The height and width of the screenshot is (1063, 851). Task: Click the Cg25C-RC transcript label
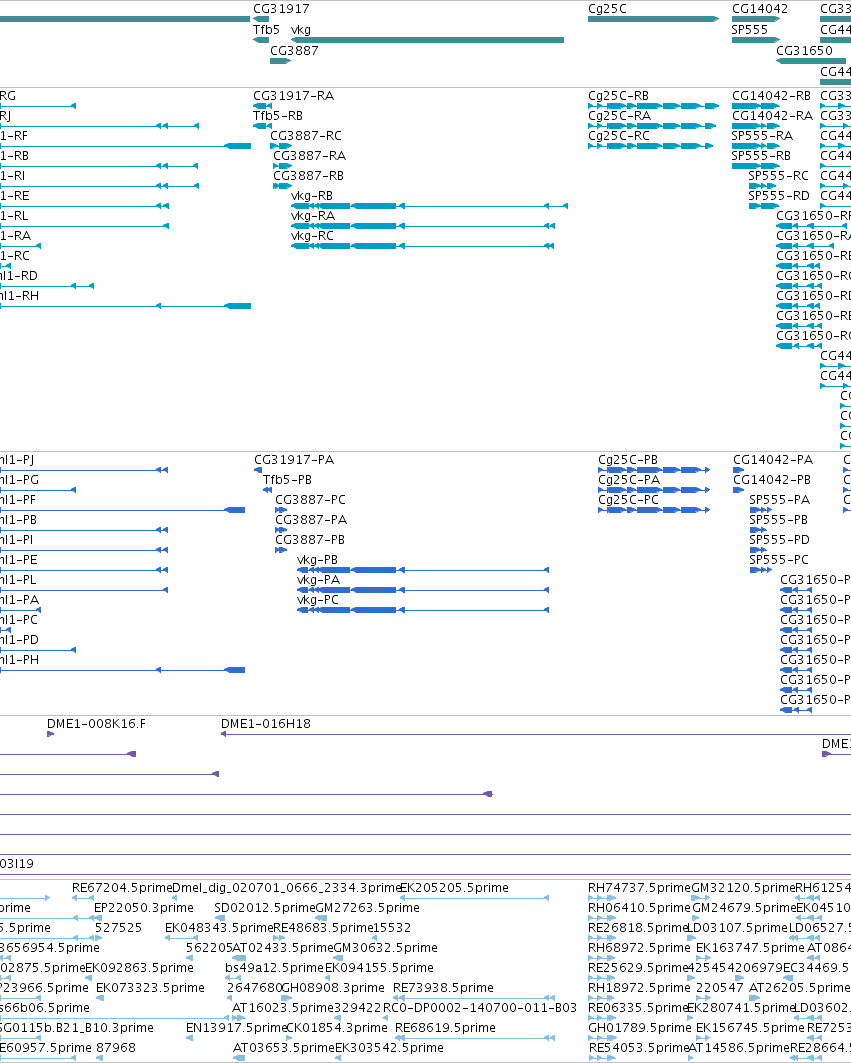[619, 136]
